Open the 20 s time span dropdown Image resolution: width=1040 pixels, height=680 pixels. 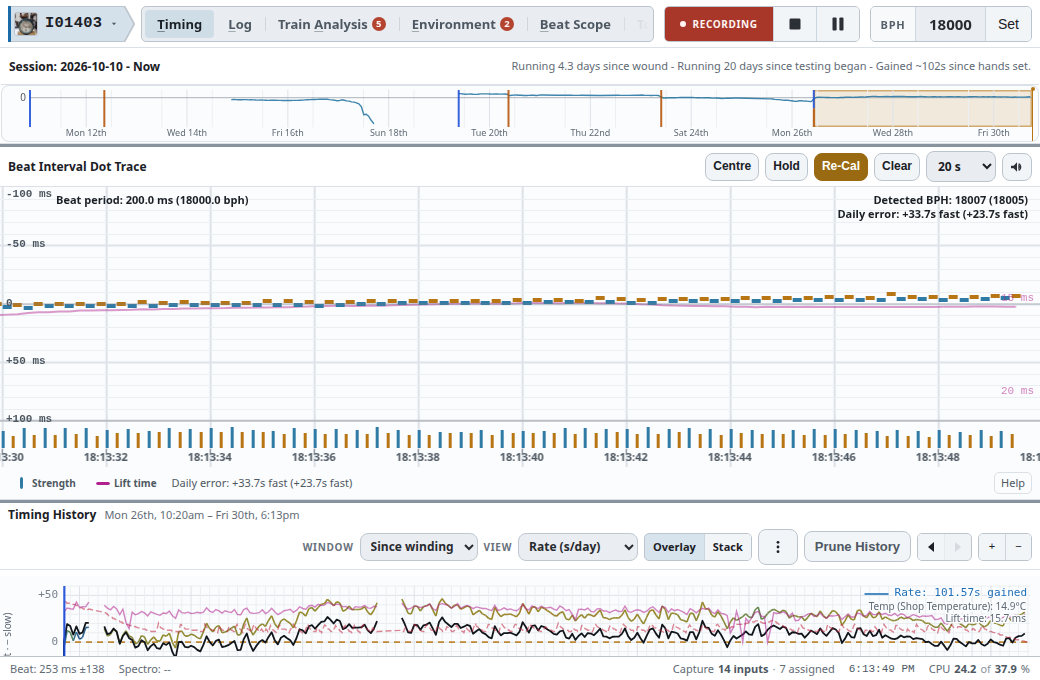pyautogui.click(x=961, y=167)
